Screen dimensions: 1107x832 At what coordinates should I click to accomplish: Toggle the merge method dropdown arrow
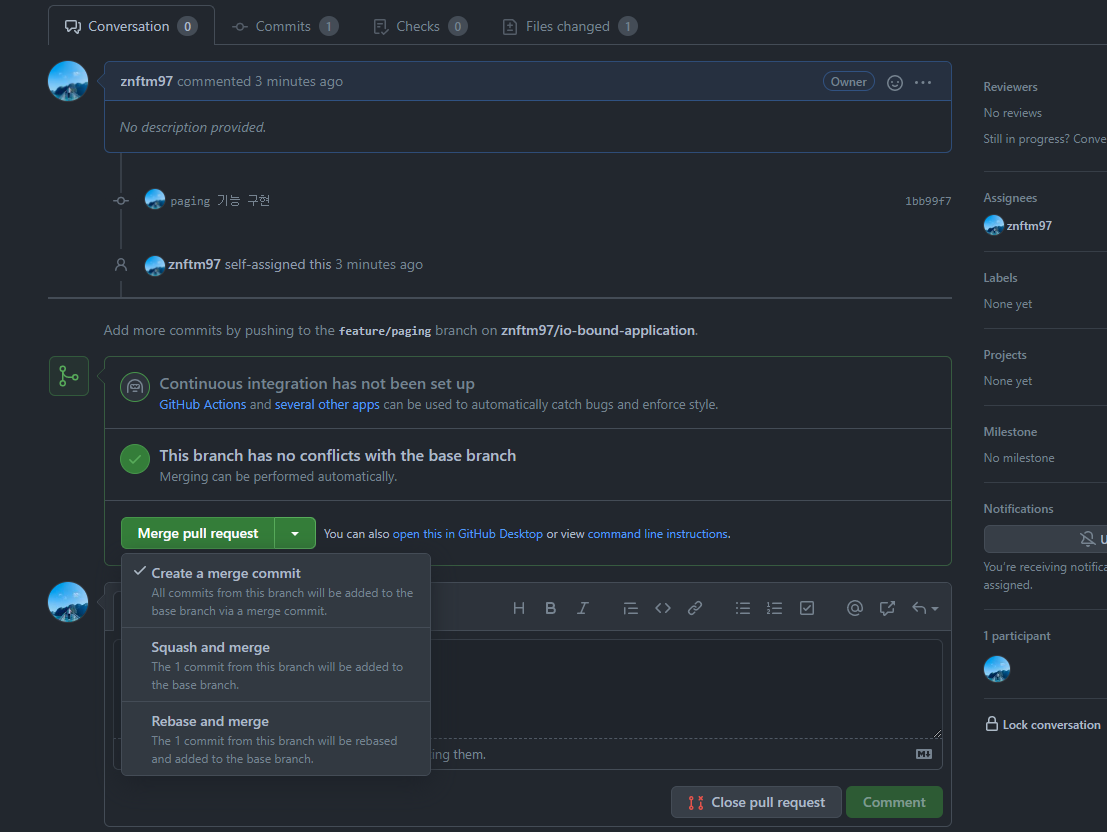(295, 534)
